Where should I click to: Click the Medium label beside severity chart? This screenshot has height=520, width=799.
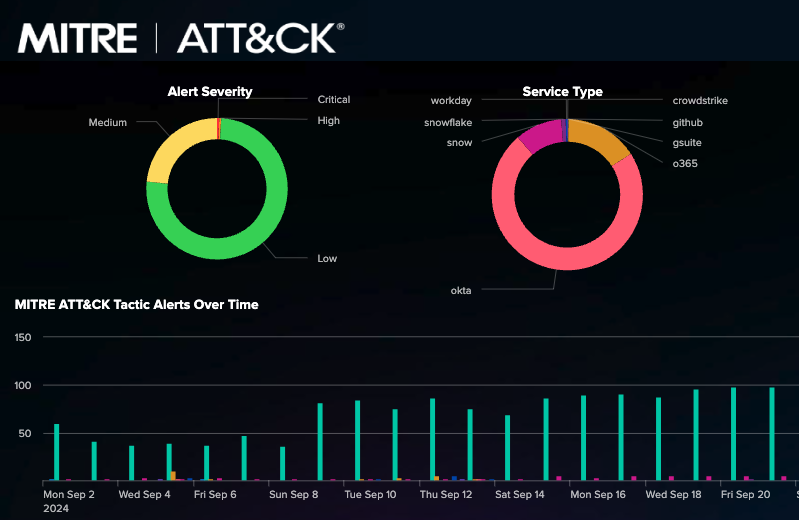click(x=108, y=123)
